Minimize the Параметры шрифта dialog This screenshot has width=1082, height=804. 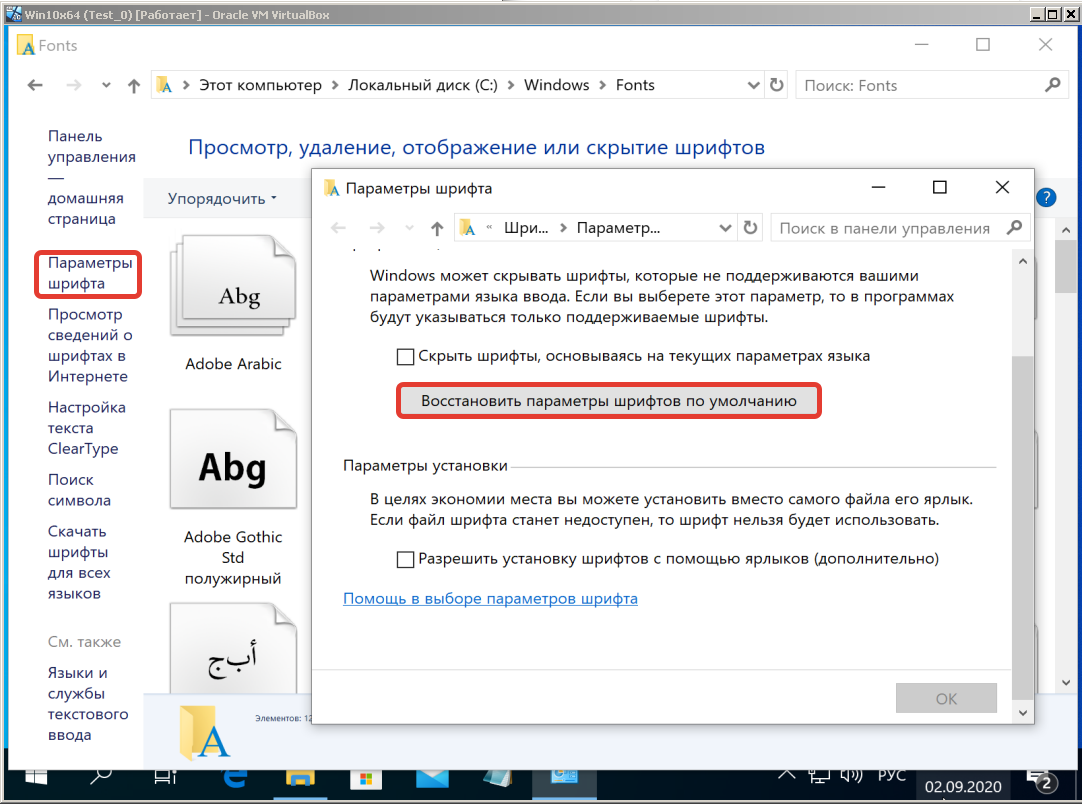tap(878, 187)
